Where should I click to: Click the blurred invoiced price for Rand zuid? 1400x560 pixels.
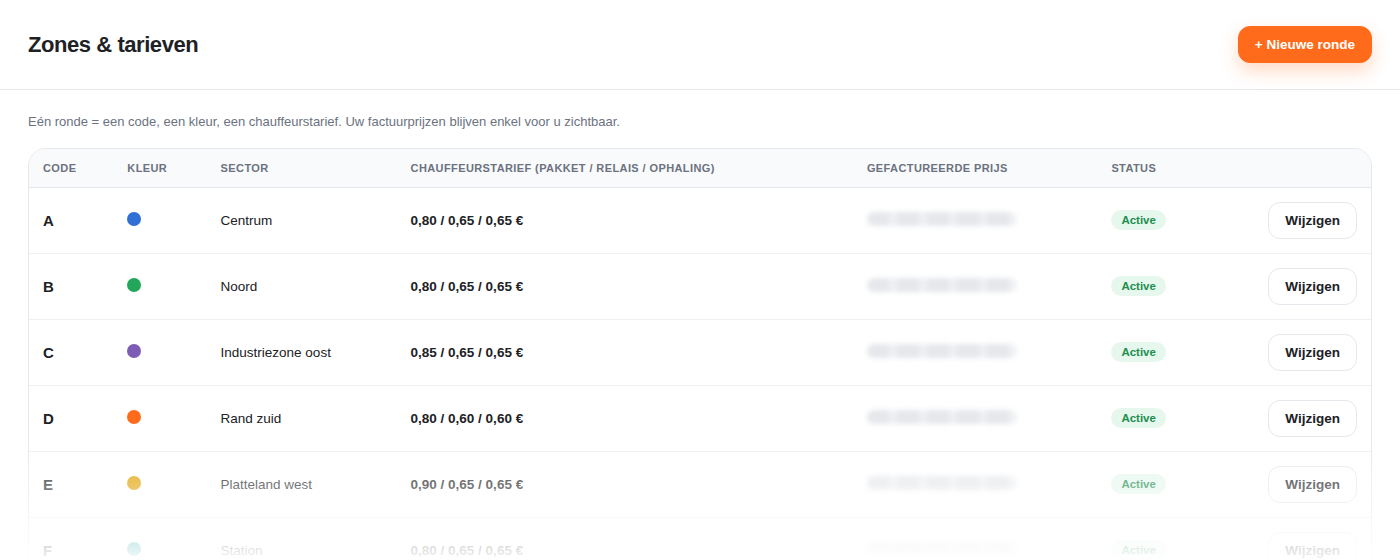click(940, 417)
